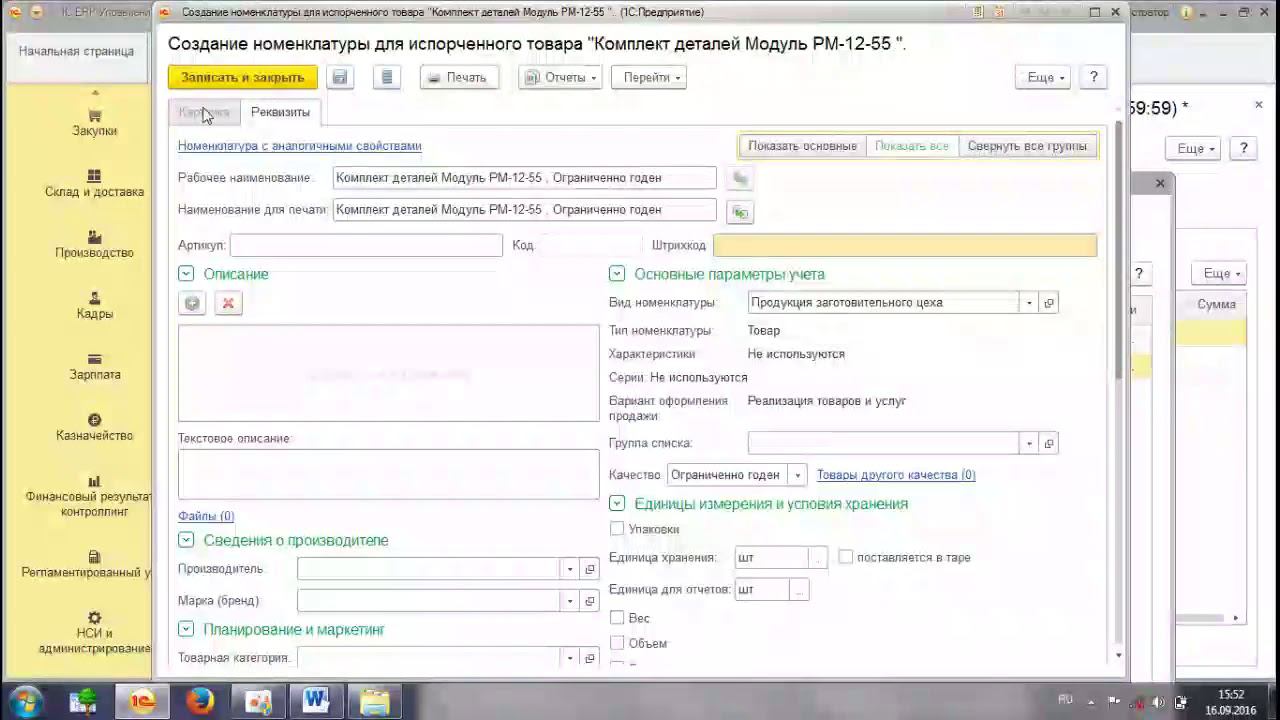Screen dimensions: 1280x720
Task: Collapse the Сведения о производителе group
Action: 185,540
